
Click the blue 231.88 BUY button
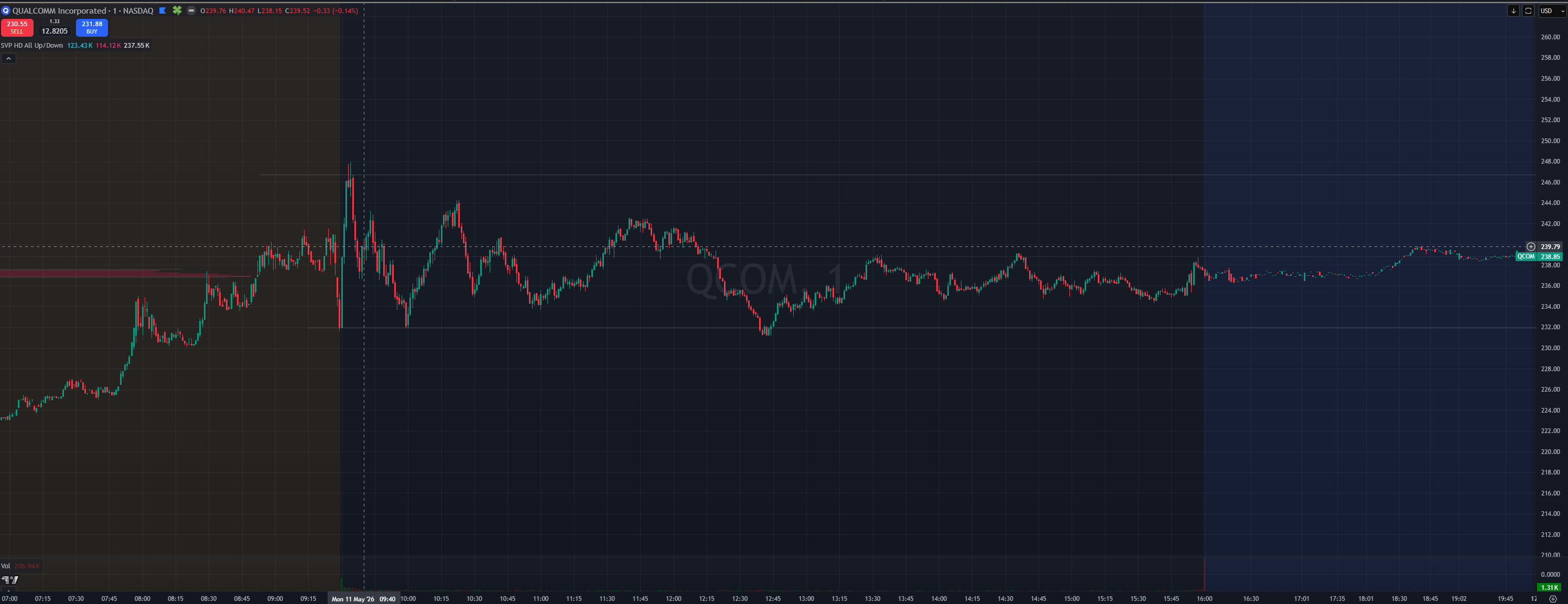click(92, 27)
